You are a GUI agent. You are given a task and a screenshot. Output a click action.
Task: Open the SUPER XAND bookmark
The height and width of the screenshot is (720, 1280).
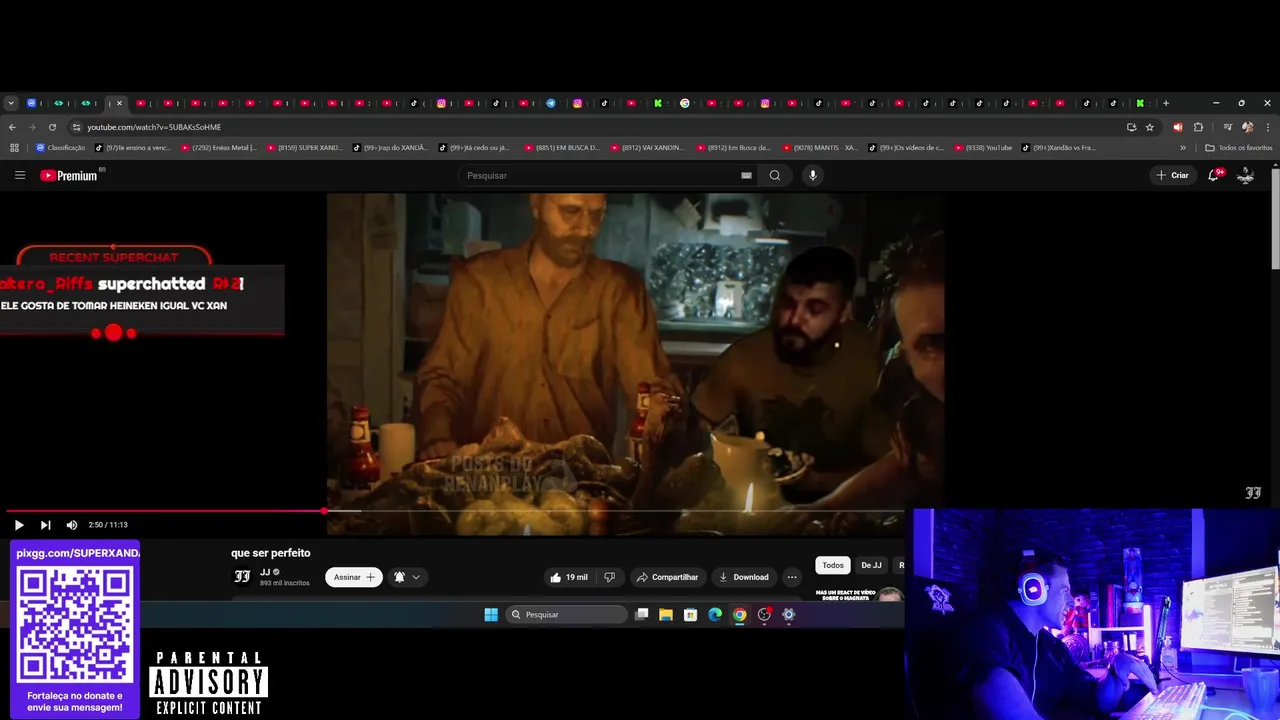pos(305,148)
